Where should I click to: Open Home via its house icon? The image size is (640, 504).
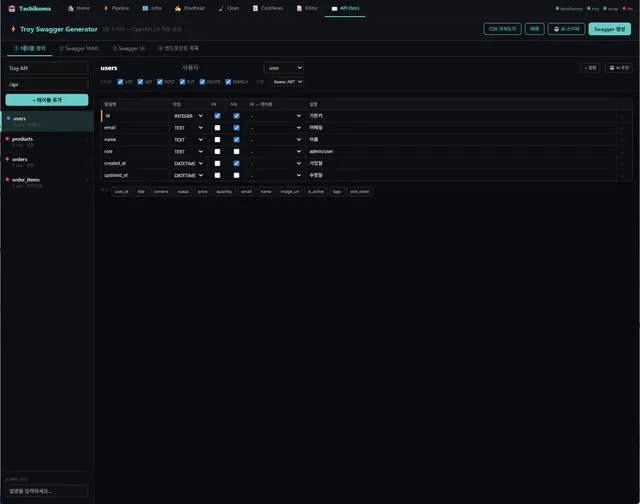(71, 8)
